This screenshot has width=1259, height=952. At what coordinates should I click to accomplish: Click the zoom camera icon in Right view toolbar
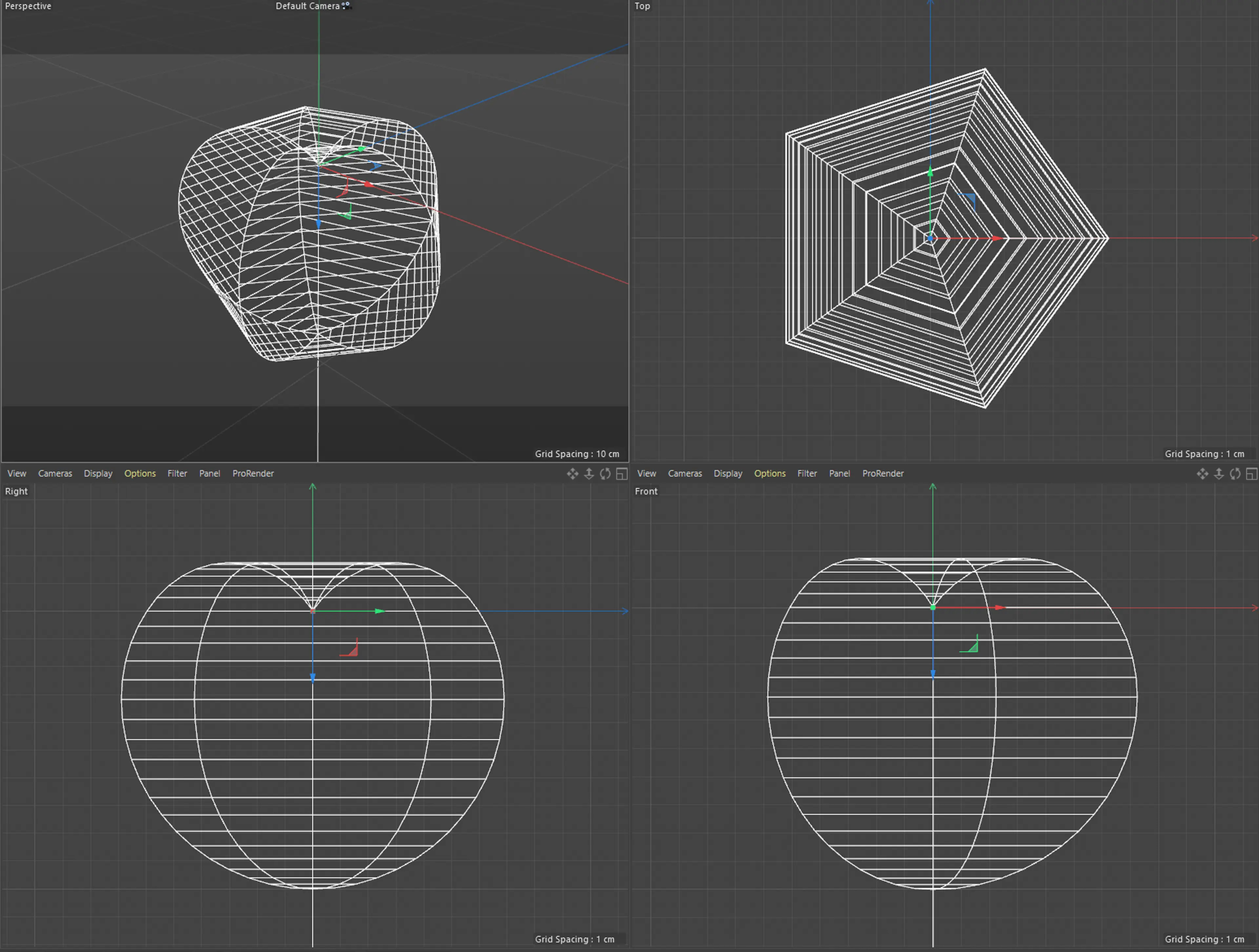[589, 474]
